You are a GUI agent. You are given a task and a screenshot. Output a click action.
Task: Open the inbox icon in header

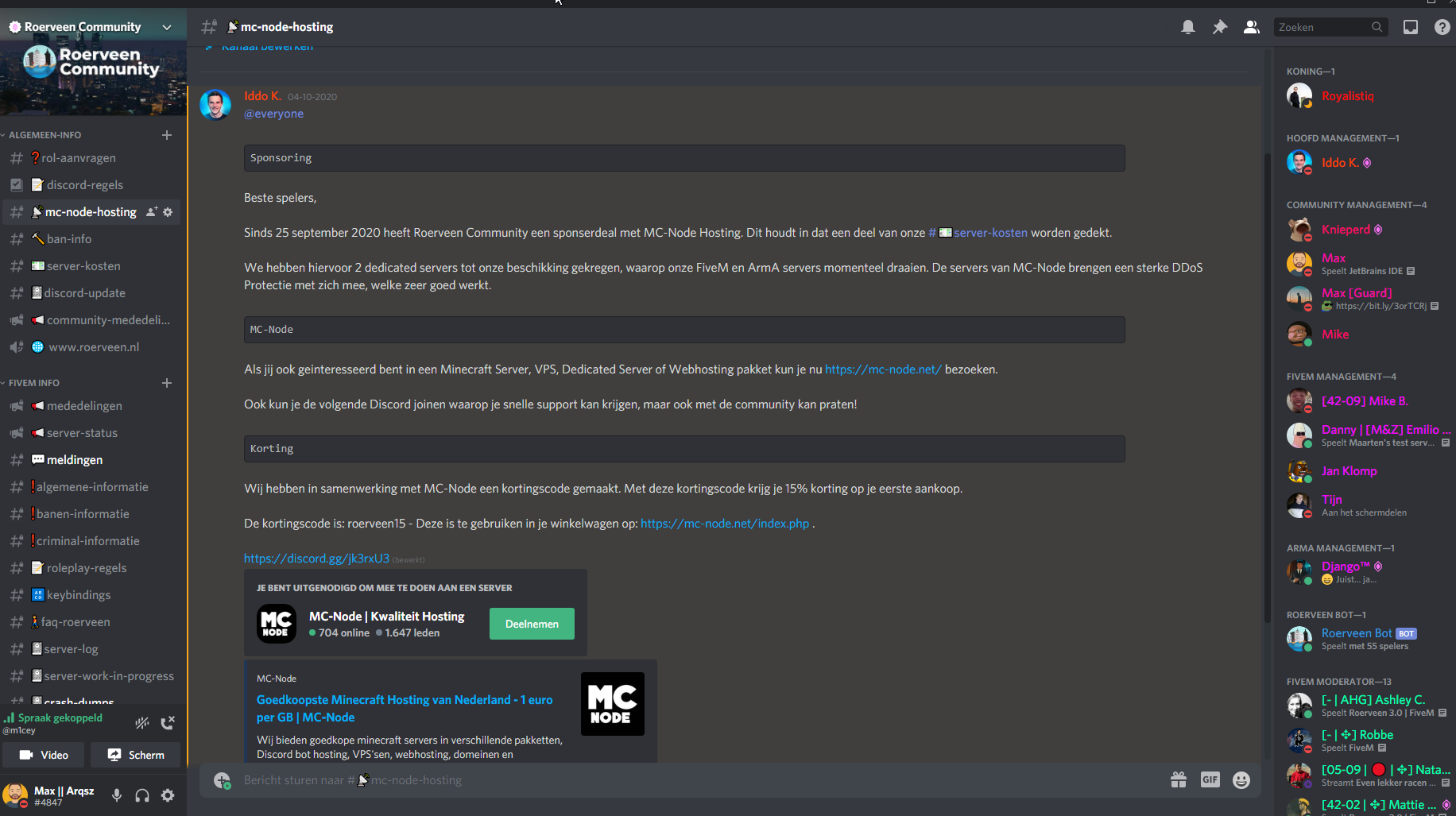pyautogui.click(x=1410, y=27)
